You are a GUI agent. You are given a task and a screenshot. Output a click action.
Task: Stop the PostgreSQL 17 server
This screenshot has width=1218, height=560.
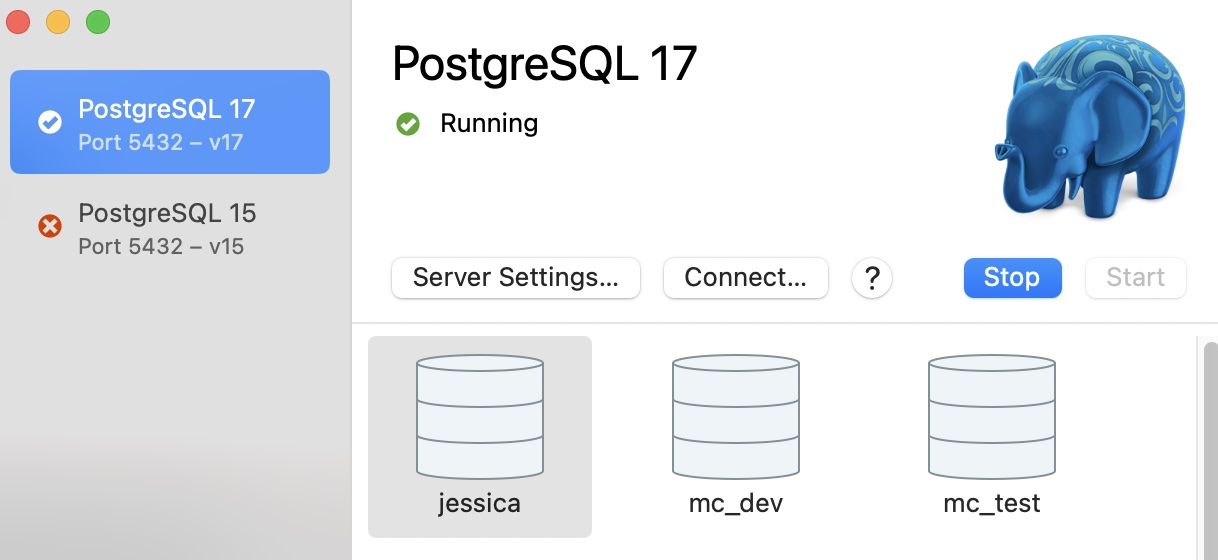(1012, 277)
